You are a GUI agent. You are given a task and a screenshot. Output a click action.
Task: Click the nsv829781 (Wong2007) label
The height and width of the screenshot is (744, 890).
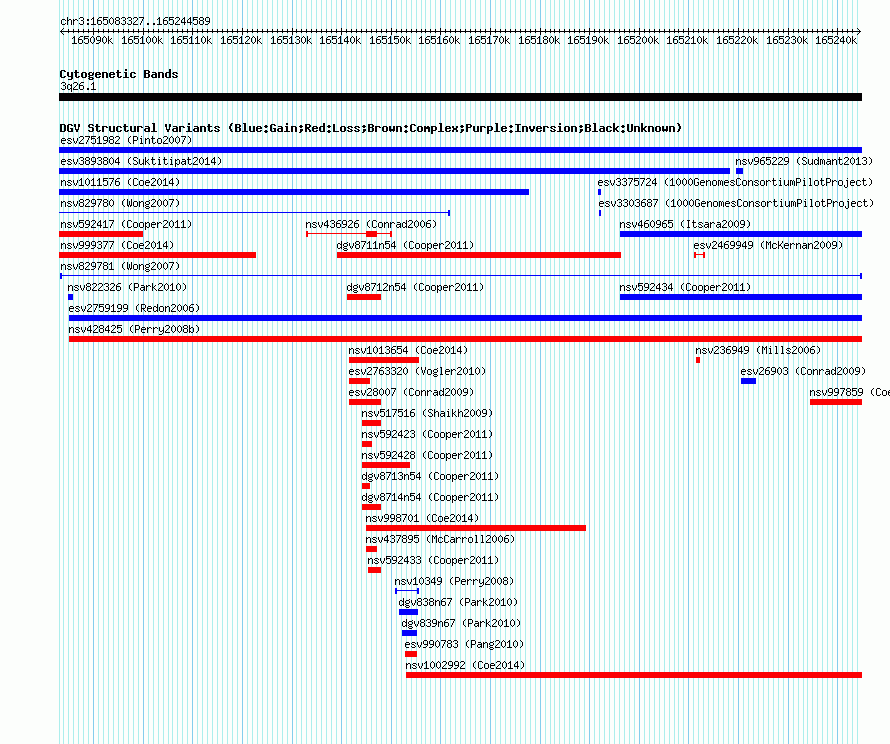pos(120,266)
